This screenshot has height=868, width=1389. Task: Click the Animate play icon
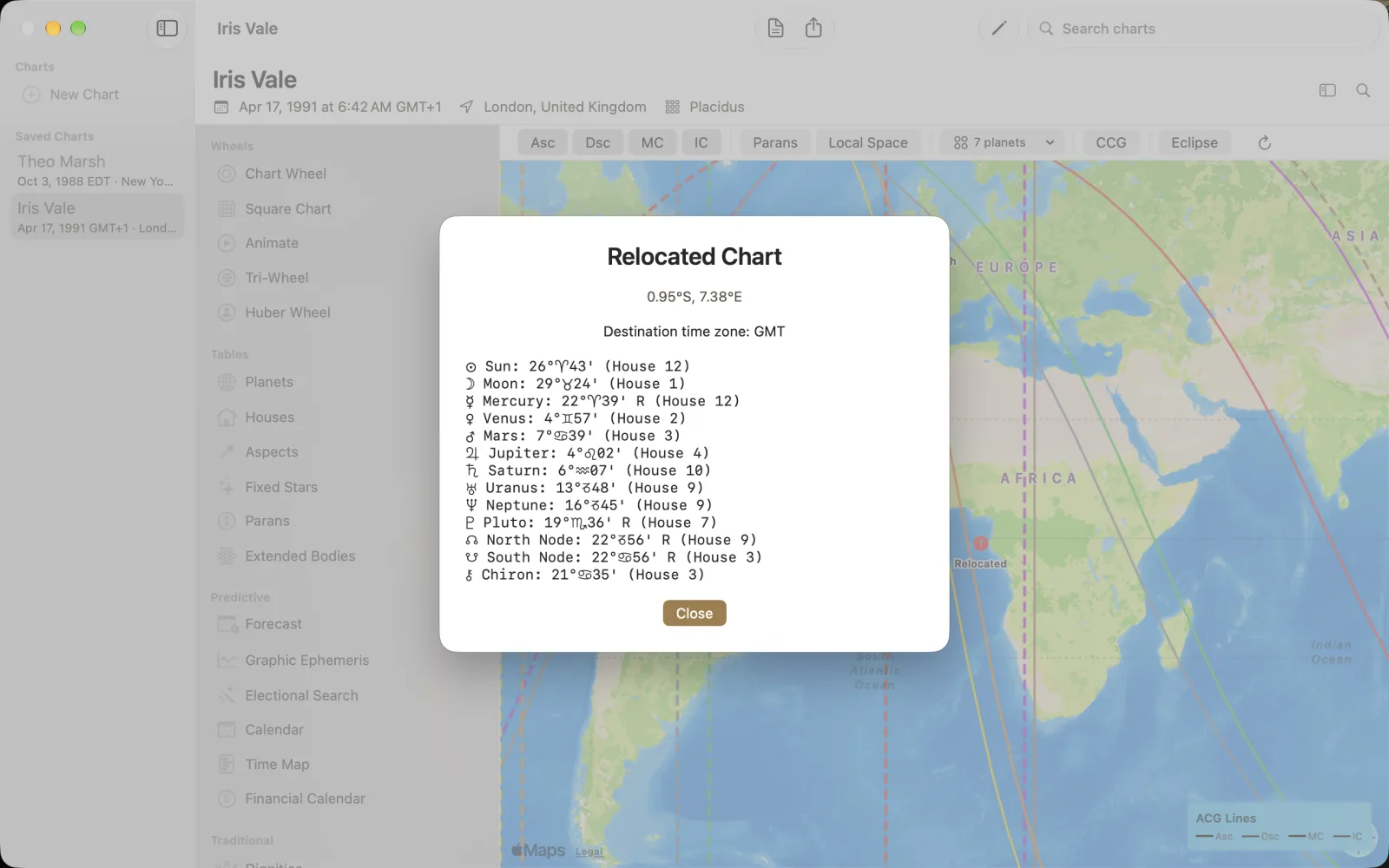227,243
